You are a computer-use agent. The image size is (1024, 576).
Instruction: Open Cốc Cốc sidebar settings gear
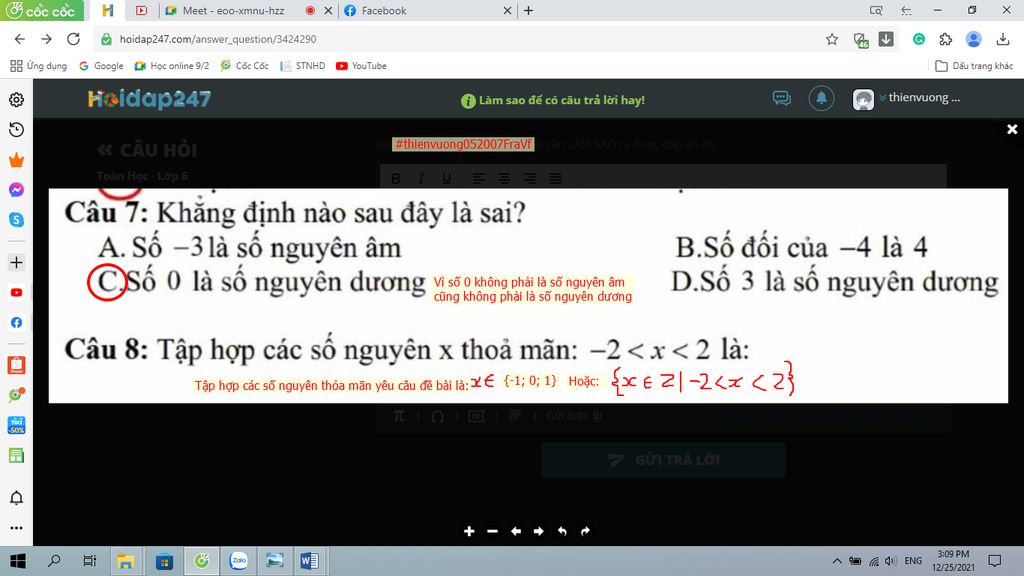tap(16, 99)
